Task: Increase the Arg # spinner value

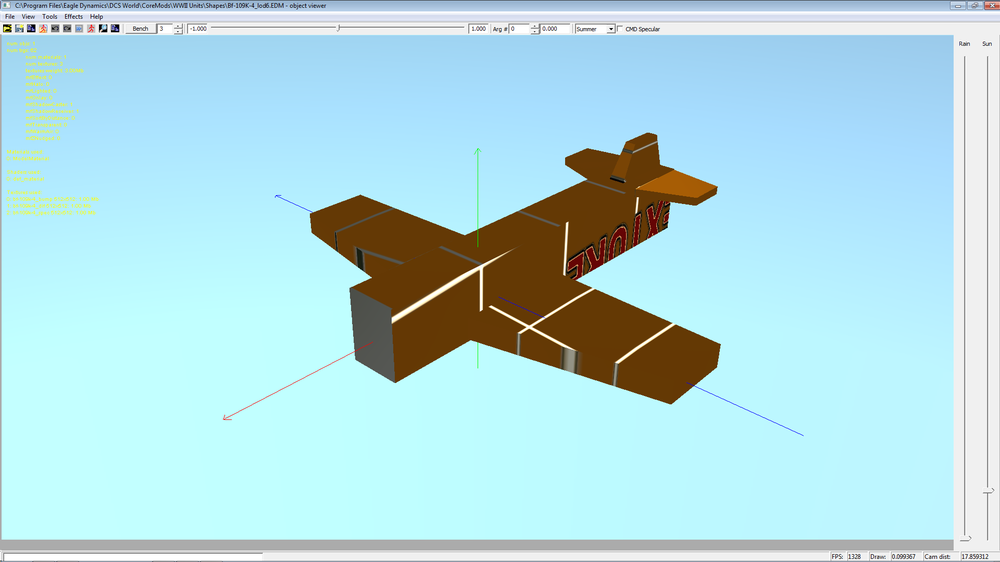Action: 535,26
